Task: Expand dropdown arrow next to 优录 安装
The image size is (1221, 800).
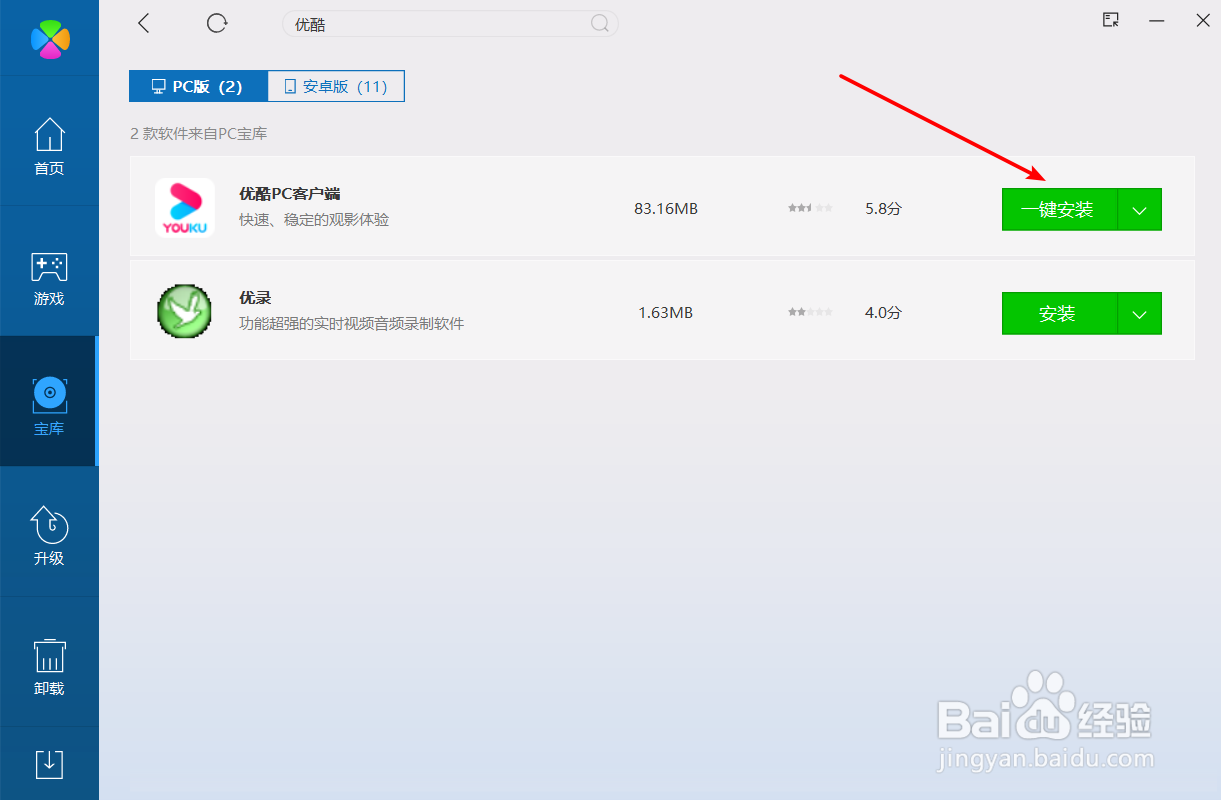Action: click(x=1140, y=313)
